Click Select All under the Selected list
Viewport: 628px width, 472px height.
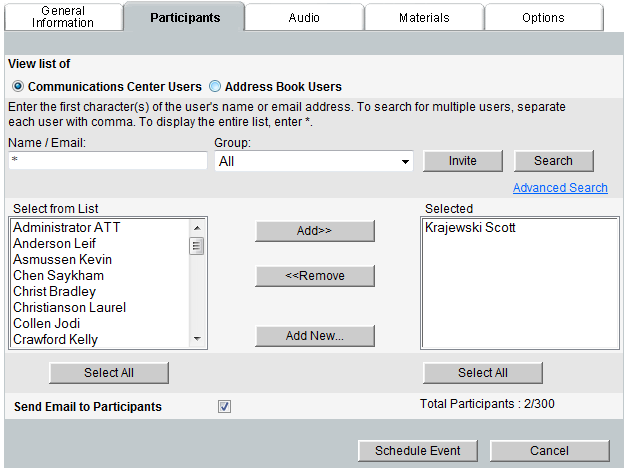[x=483, y=373]
